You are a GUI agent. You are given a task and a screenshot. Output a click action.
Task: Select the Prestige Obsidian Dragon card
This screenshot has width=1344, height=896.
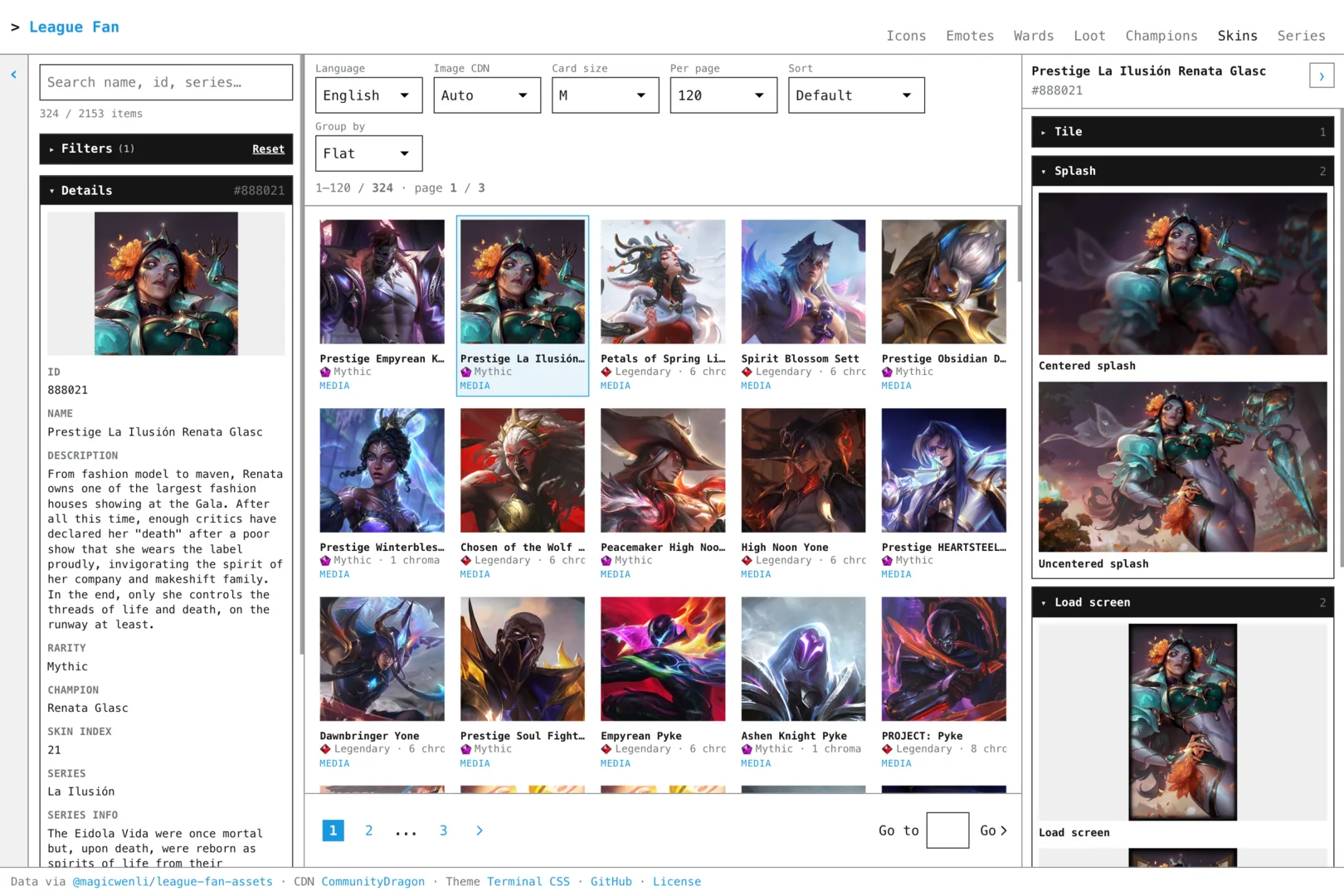click(944, 305)
